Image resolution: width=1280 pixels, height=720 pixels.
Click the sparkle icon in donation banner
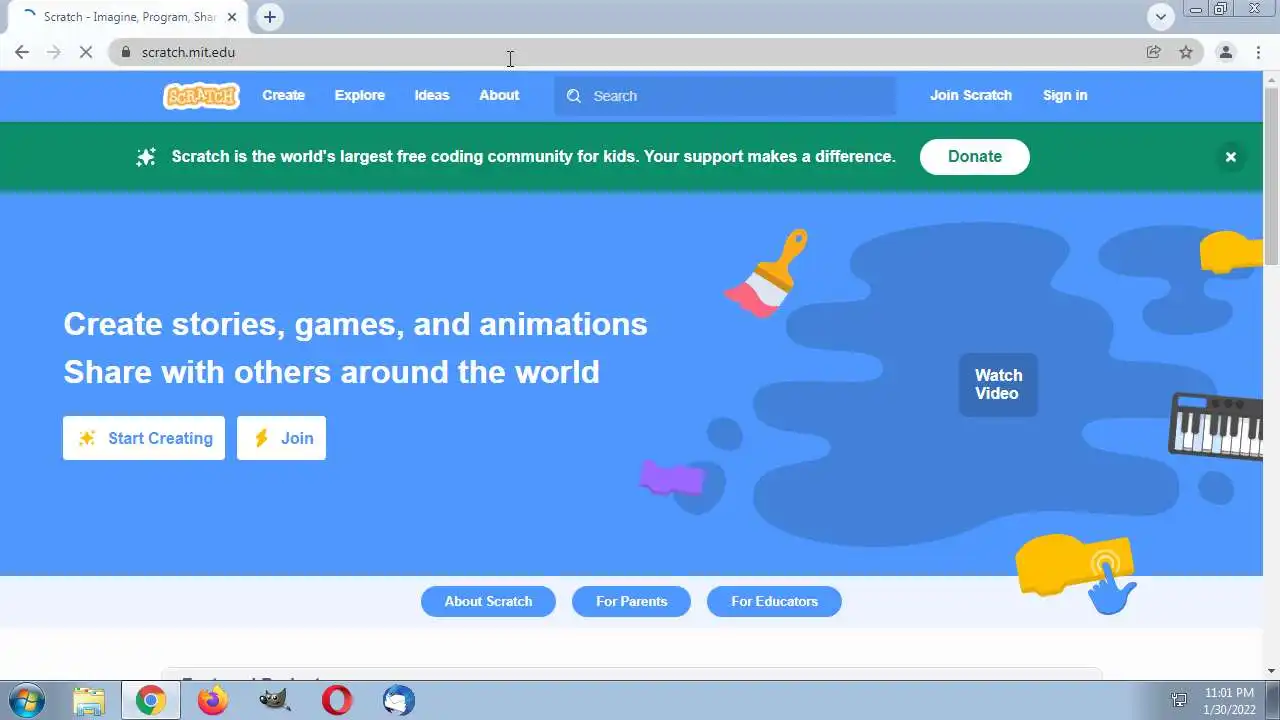(146, 157)
